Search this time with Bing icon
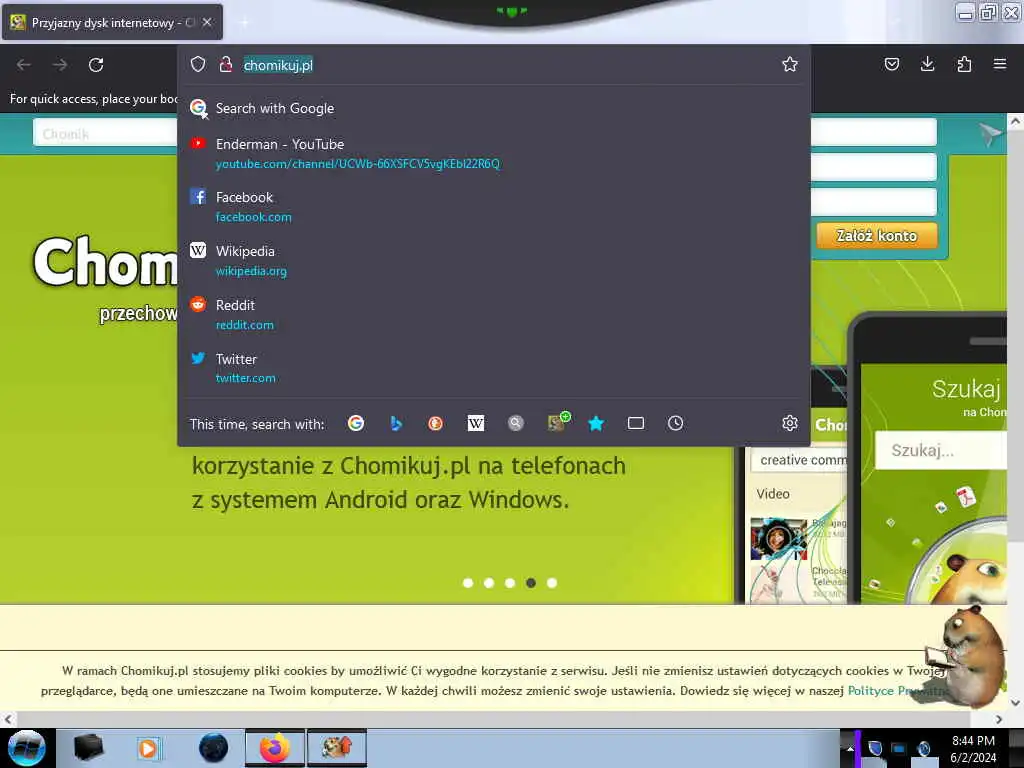Image resolution: width=1024 pixels, height=768 pixels. (x=396, y=423)
